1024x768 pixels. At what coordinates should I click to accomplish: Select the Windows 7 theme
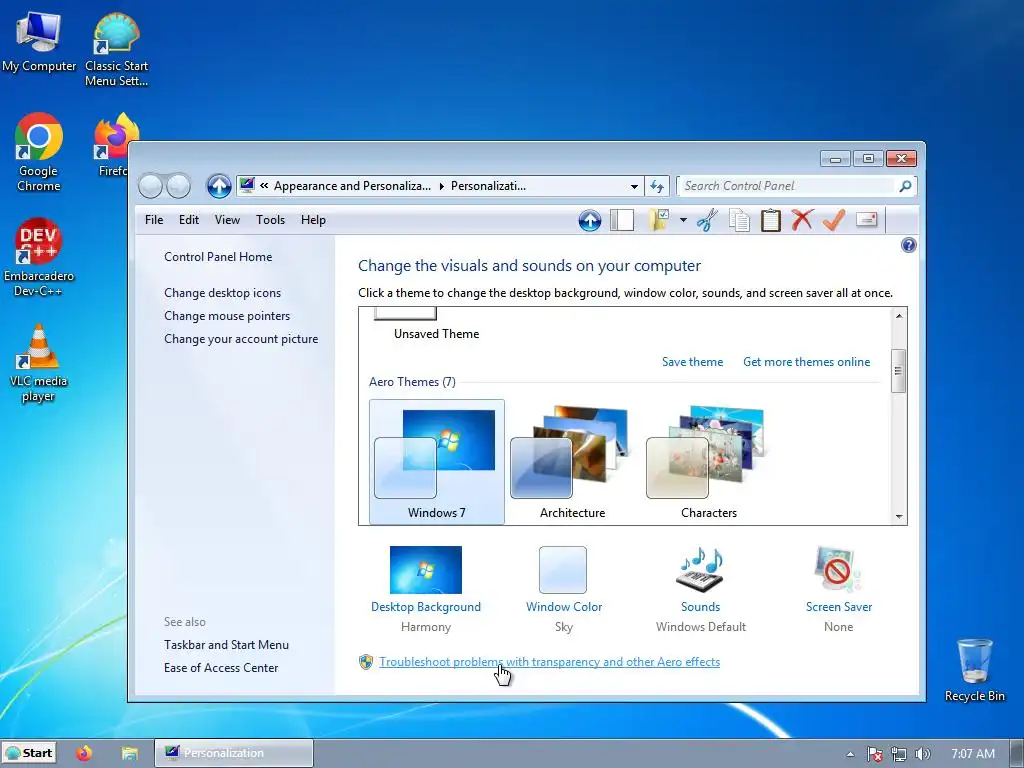point(437,462)
